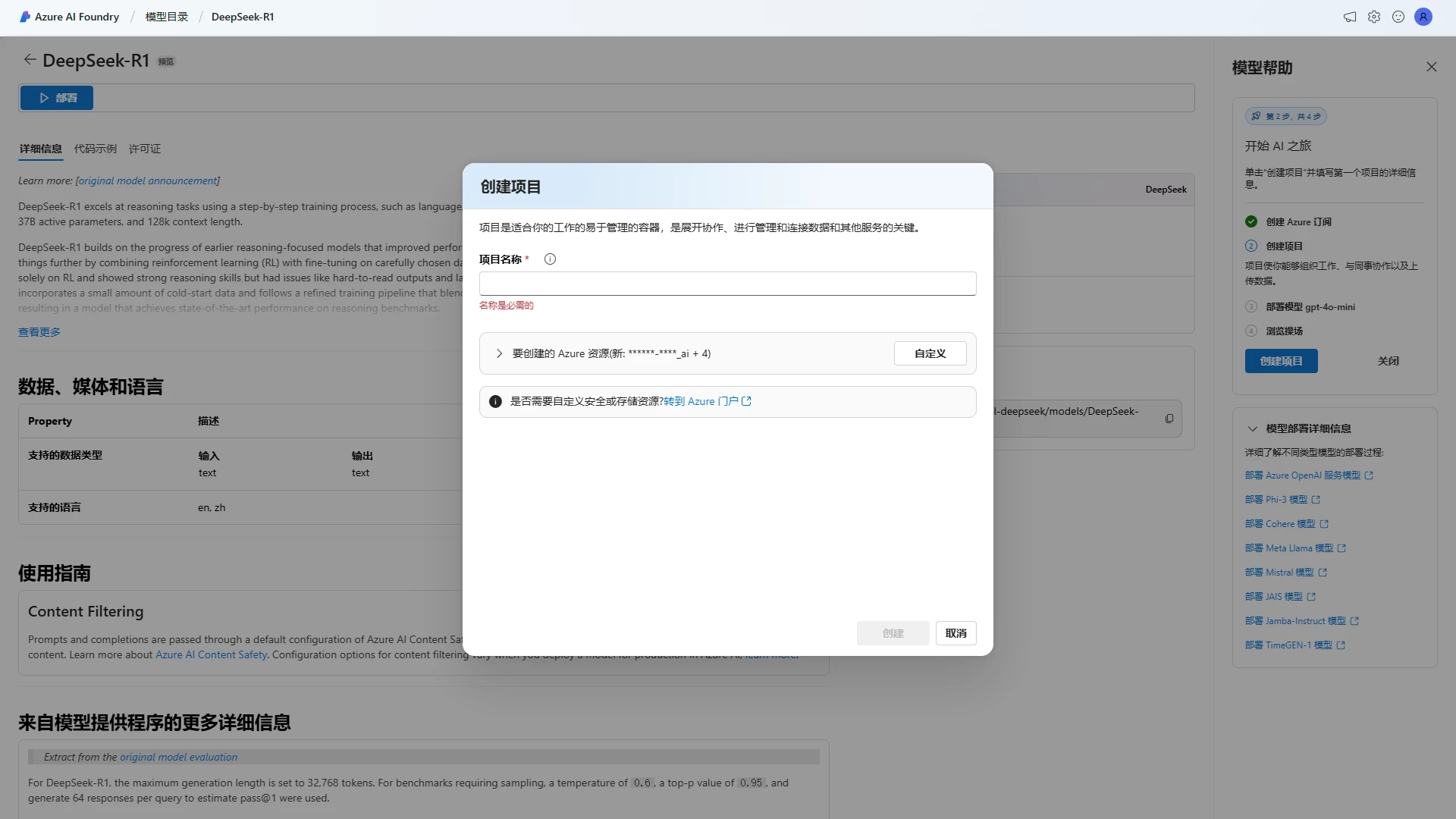Click the project name info icon
1456x819 pixels.
[x=549, y=259]
